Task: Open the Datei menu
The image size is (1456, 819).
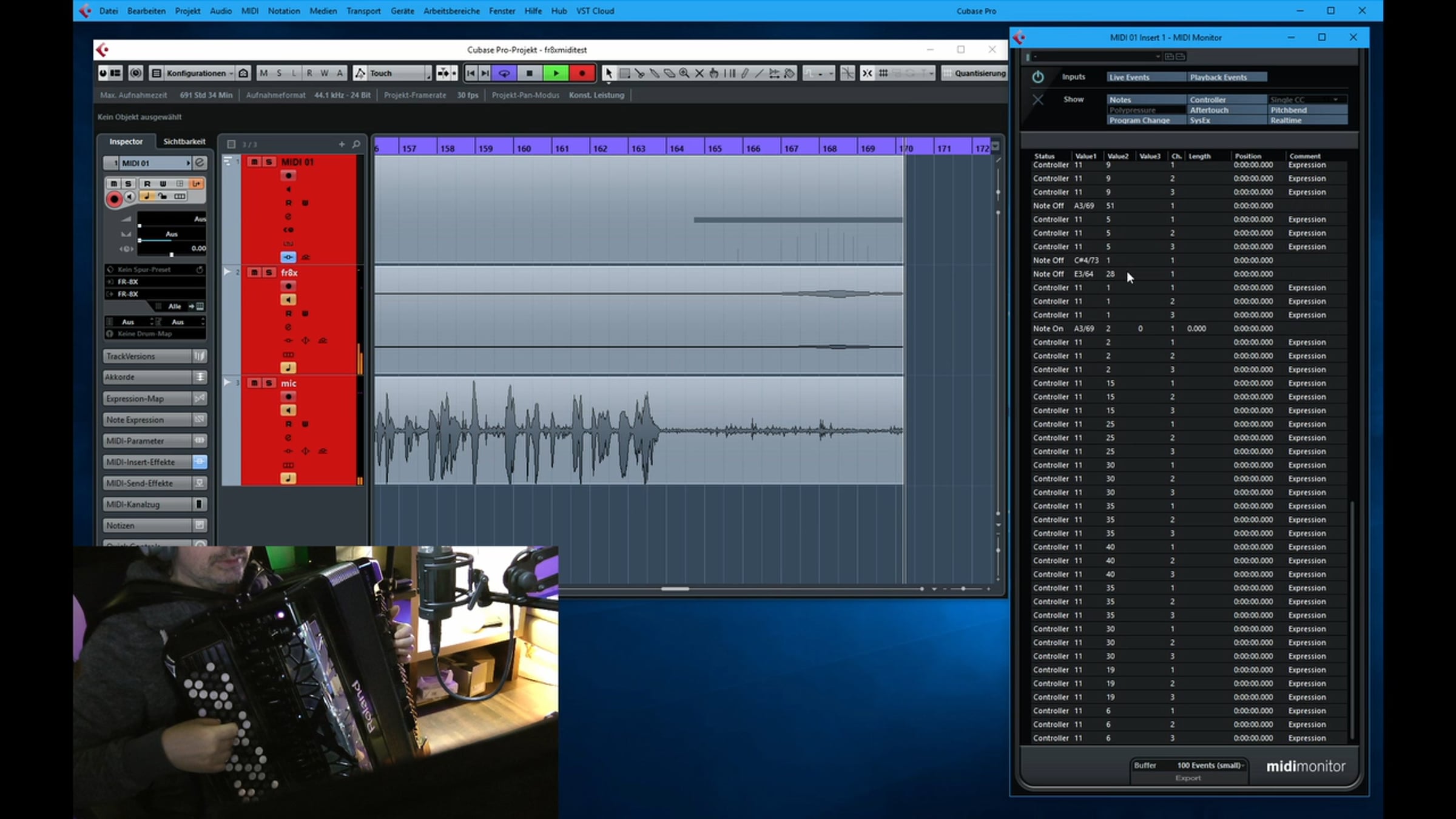Action: 109,11
